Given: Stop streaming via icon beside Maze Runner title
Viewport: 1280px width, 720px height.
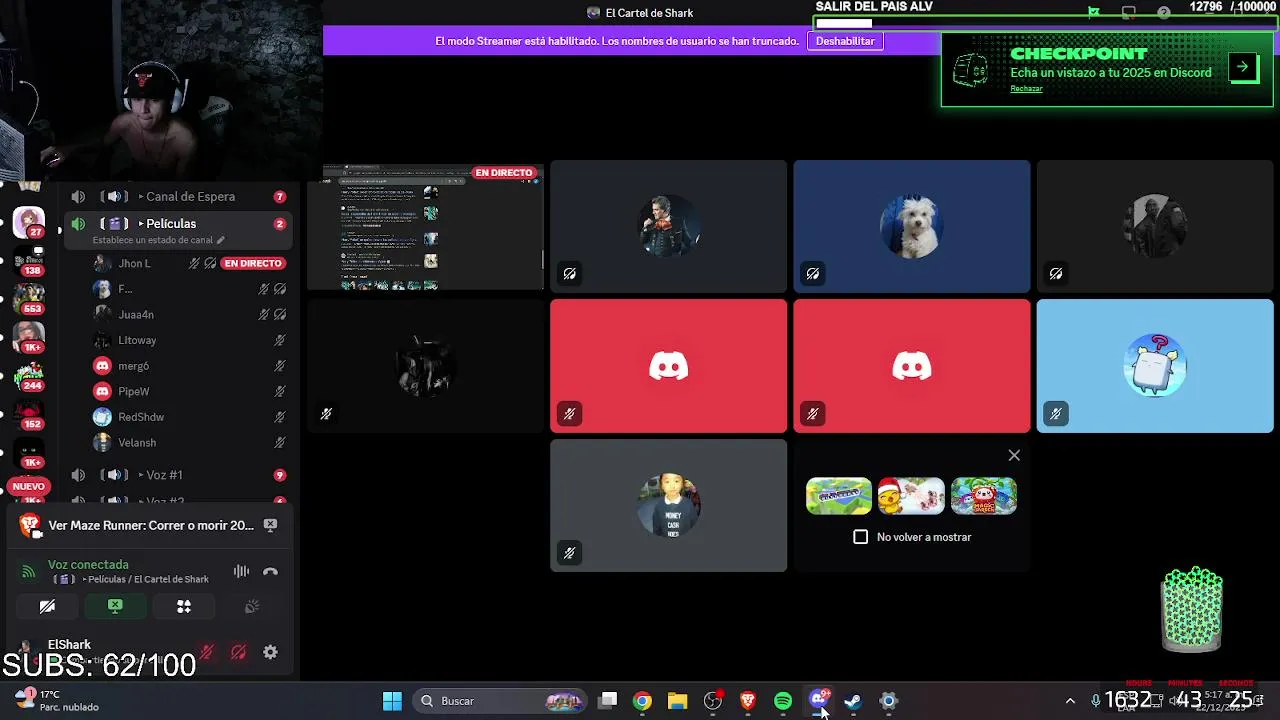Looking at the screenshot, I should (x=270, y=525).
